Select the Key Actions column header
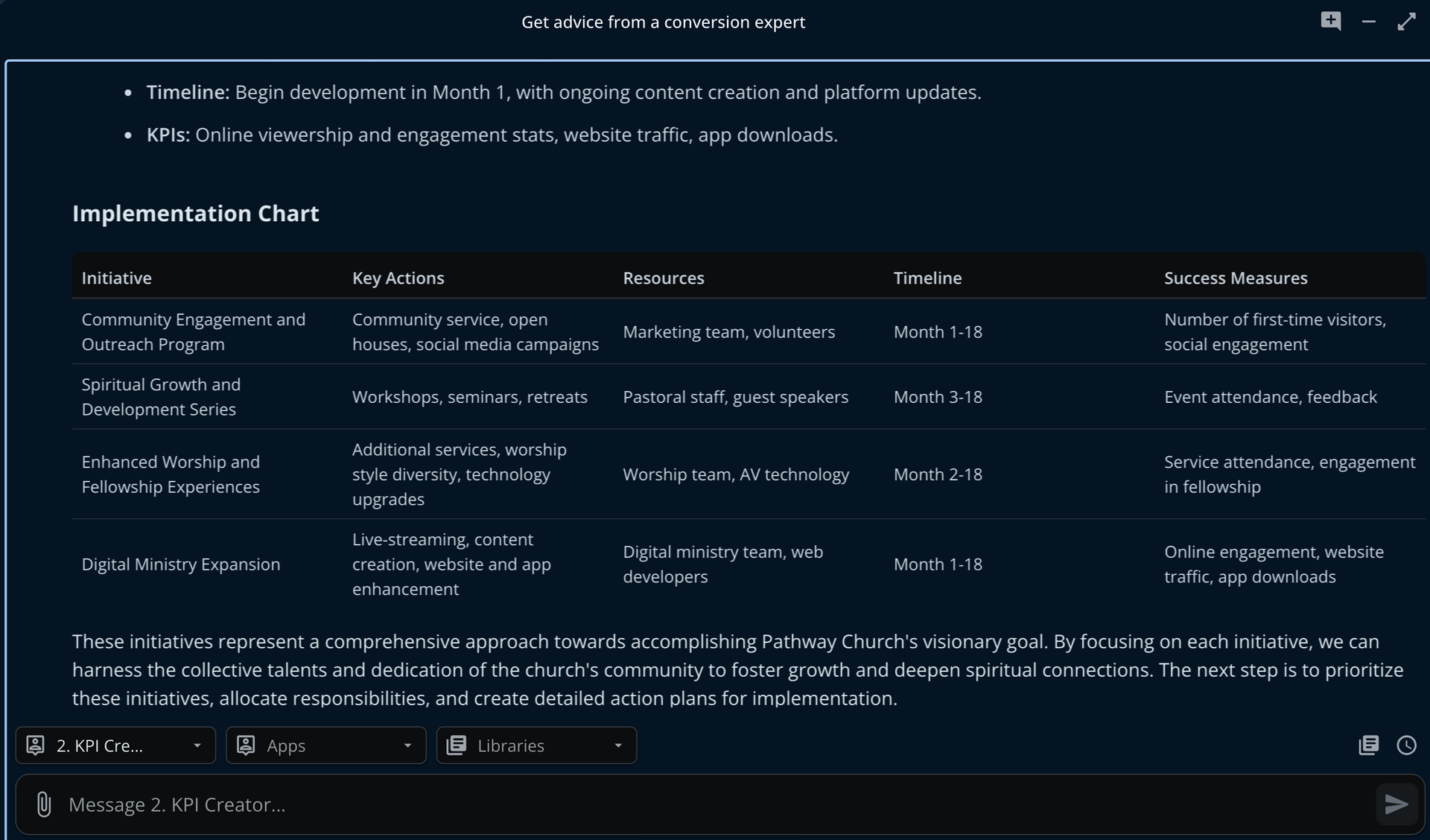The width and height of the screenshot is (1430, 840). point(398,278)
